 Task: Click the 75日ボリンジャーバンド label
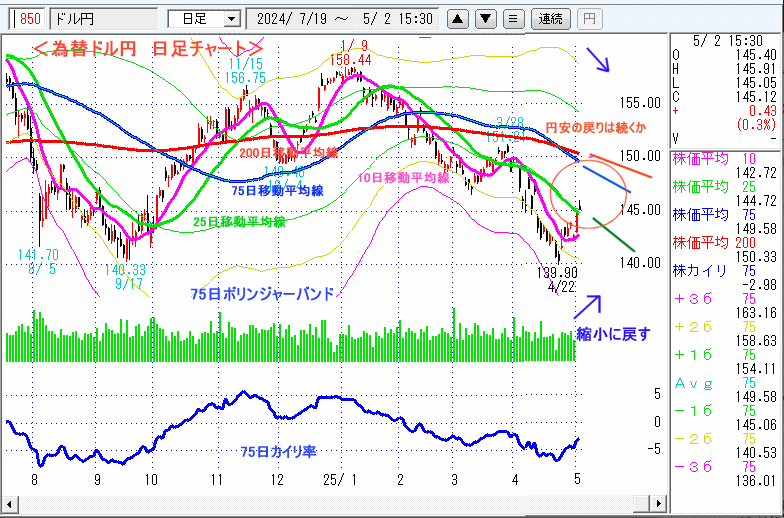[262, 294]
